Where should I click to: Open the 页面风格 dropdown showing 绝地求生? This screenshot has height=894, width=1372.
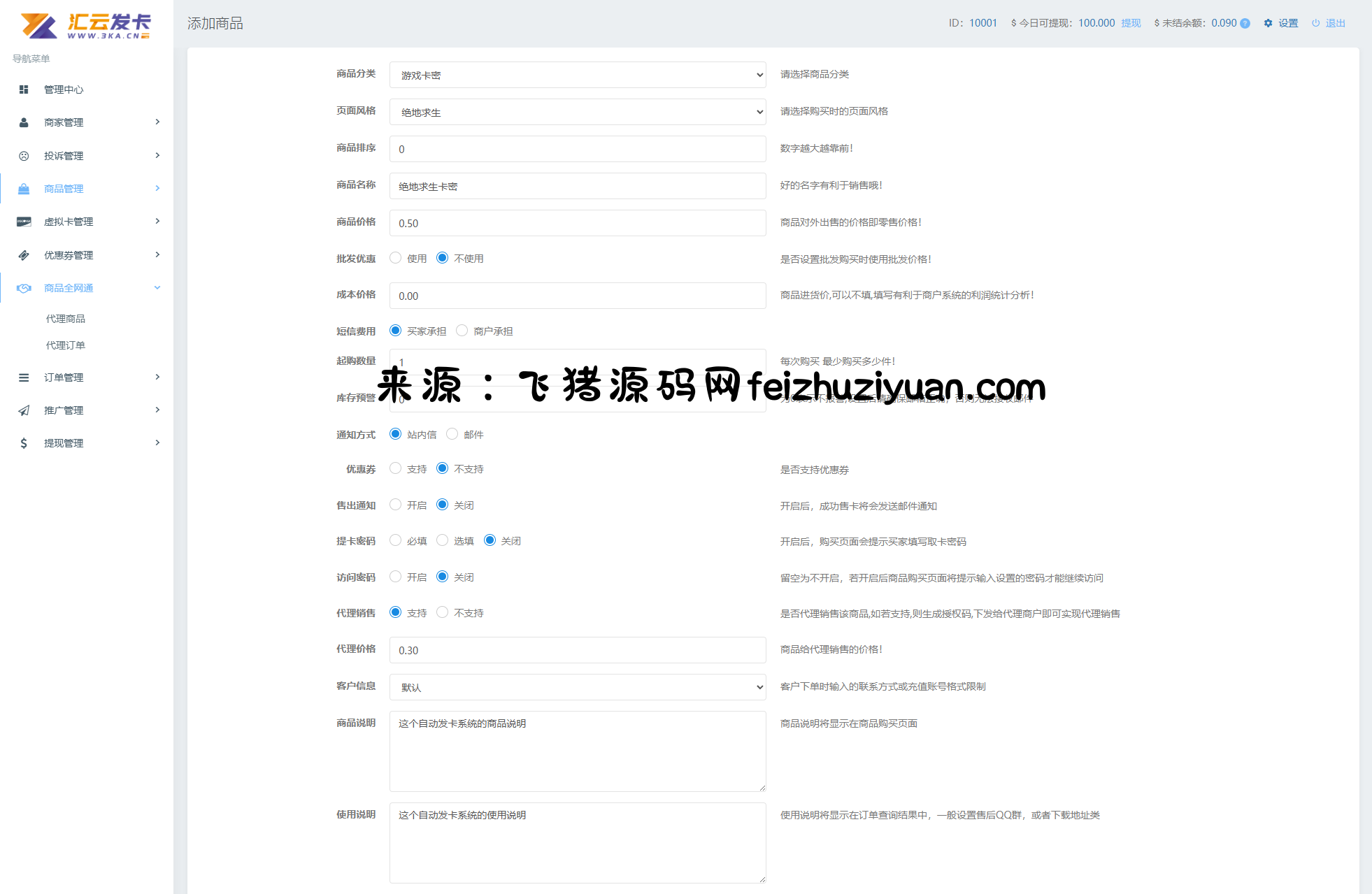click(577, 112)
